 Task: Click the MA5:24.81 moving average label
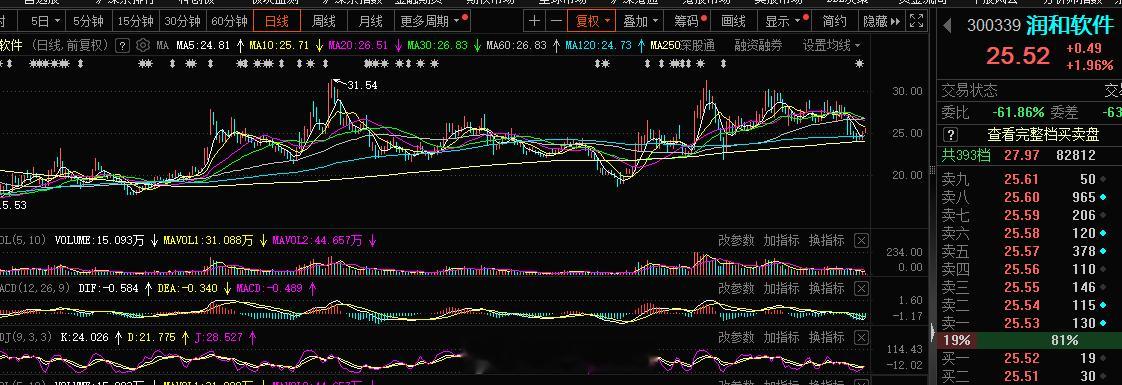[203, 46]
